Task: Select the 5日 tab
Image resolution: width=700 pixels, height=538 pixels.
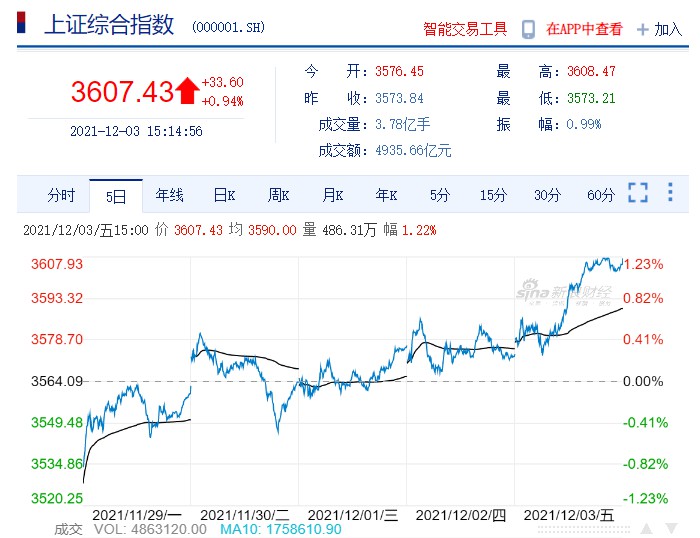Action: coord(116,196)
